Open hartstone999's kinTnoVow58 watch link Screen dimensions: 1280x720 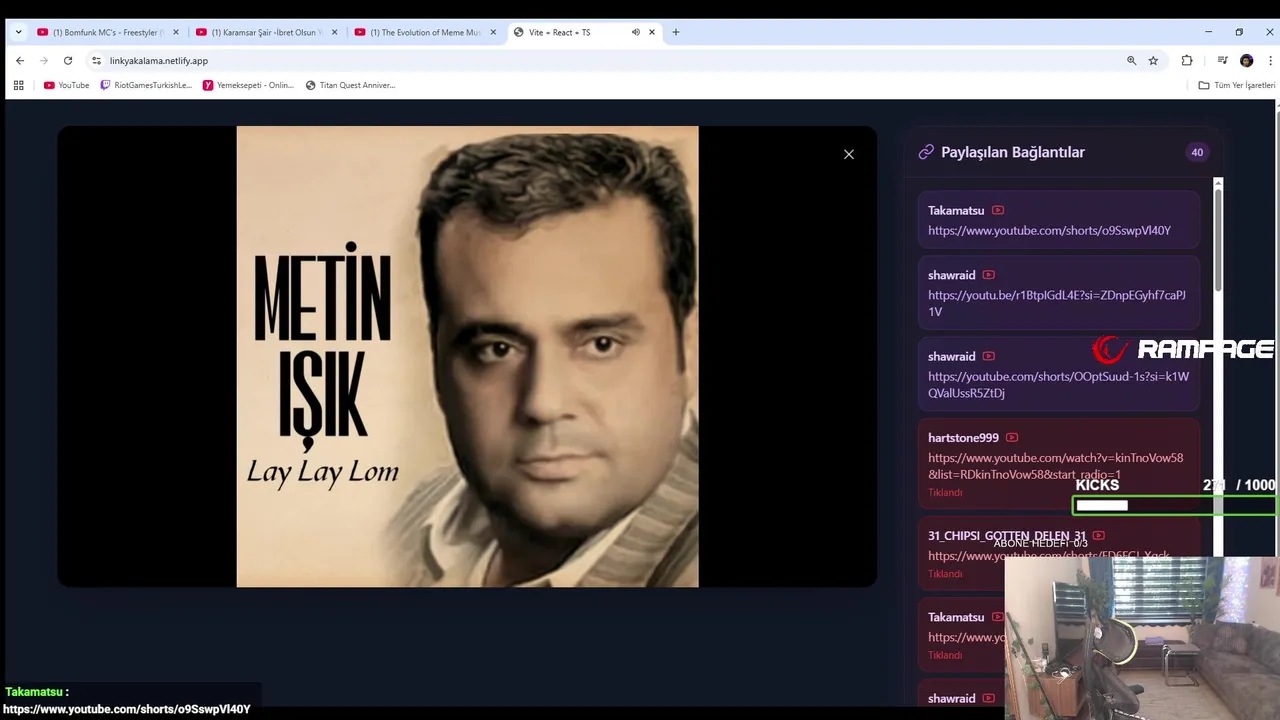1055,466
